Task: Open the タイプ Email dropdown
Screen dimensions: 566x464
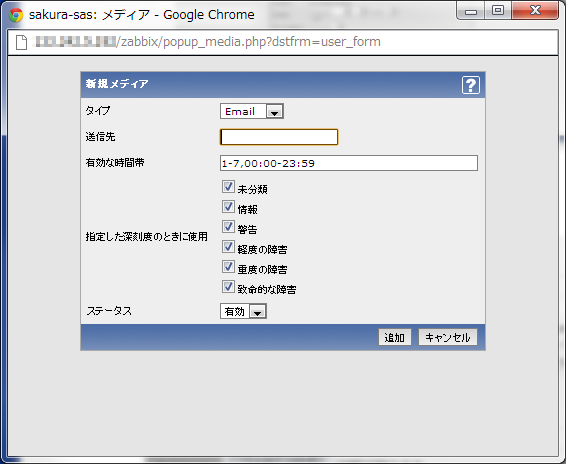Action: 252,111
